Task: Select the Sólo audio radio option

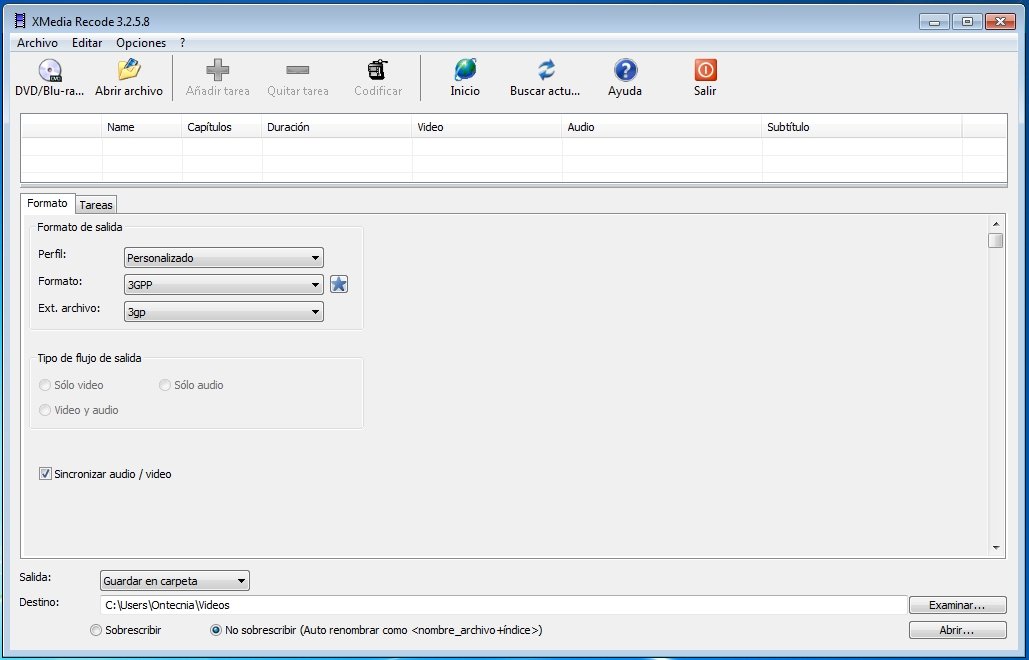Action: 165,385
